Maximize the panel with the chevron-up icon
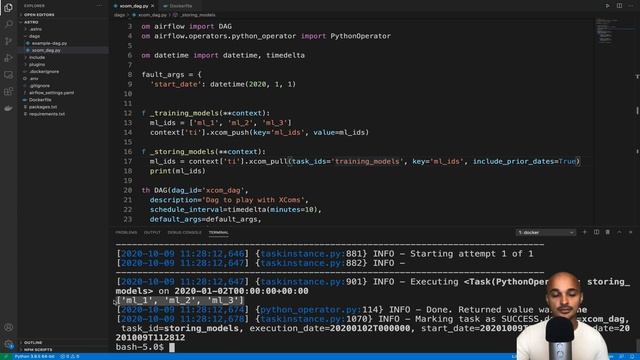640x360 pixels. tap(619, 232)
